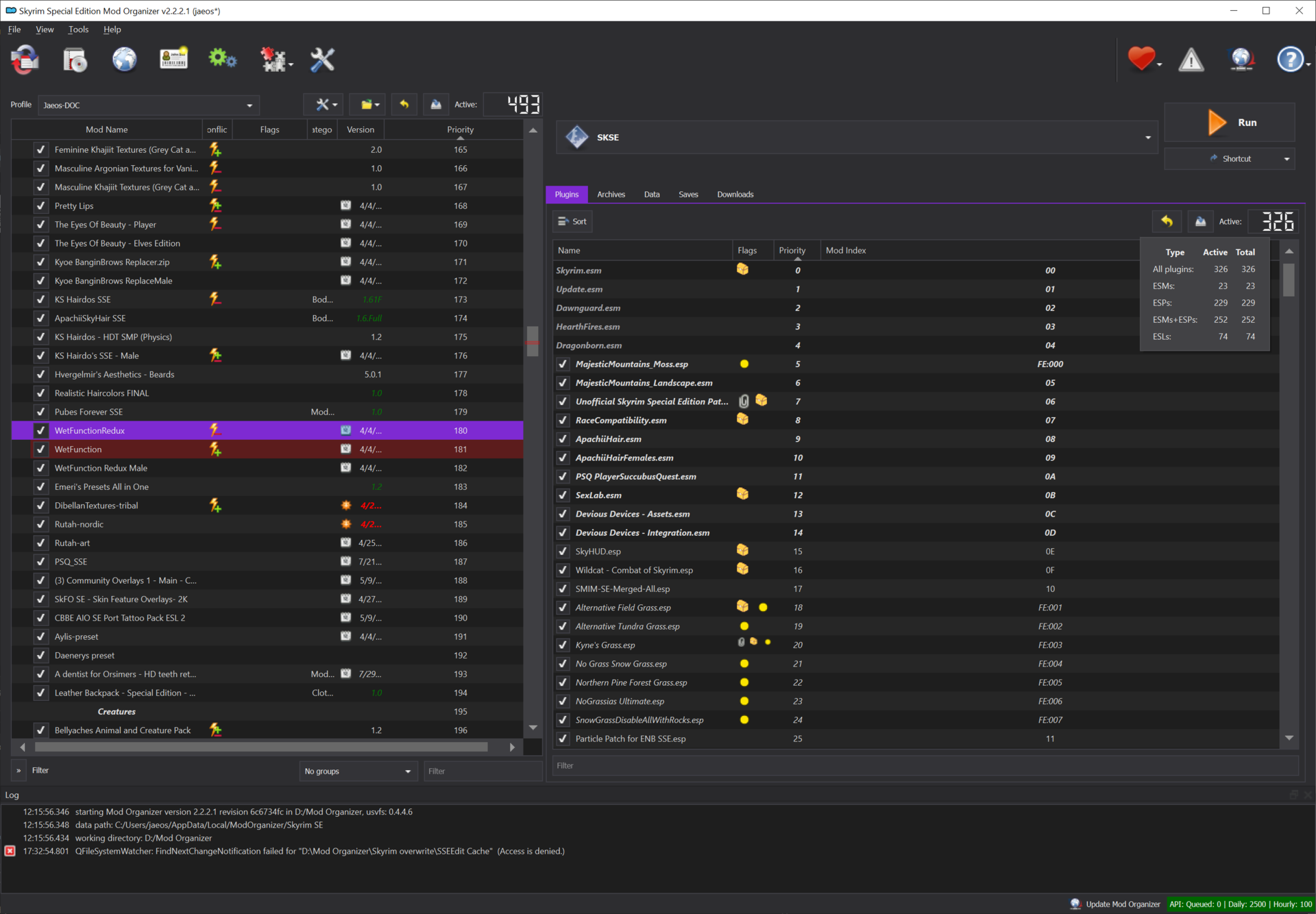Disable the SkyHUD.esp plugin
Viewport: 1316px width, 914px height.
tap(563, 552)
